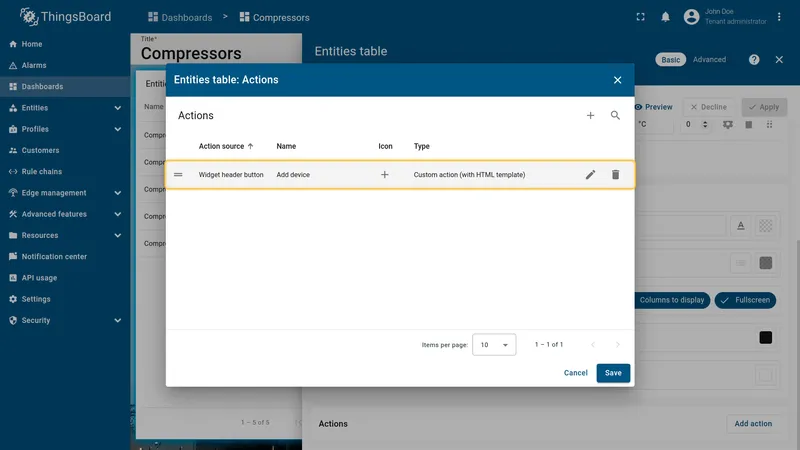
Task: Click Add action button
Action: (x=753, y=423)
